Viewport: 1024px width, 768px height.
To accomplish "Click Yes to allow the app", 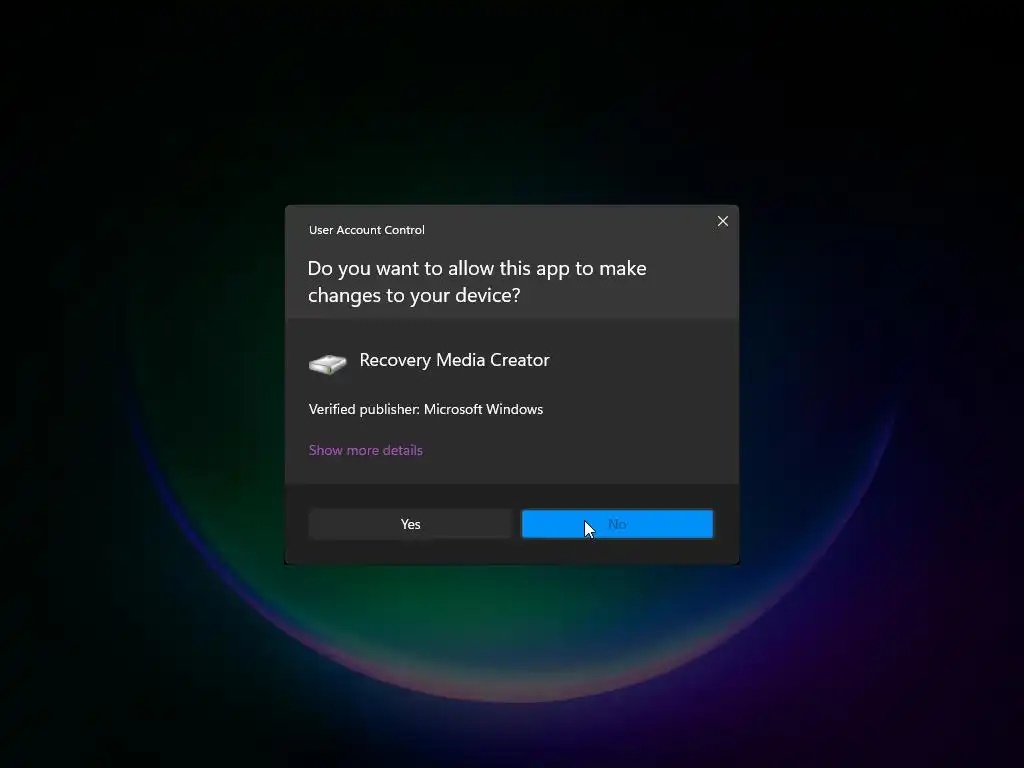I will click(x=410, y=524).
